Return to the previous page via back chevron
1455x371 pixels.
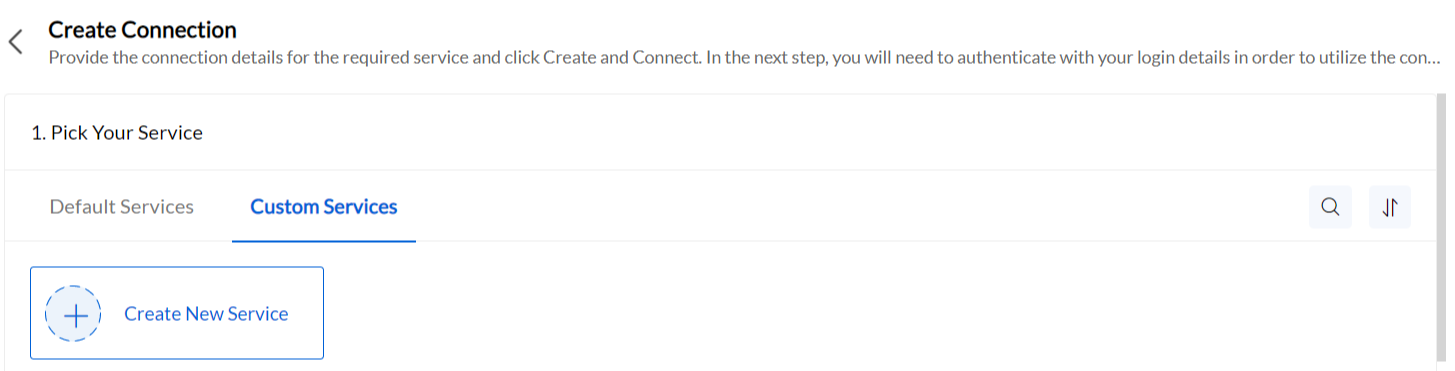coord(15,42)
